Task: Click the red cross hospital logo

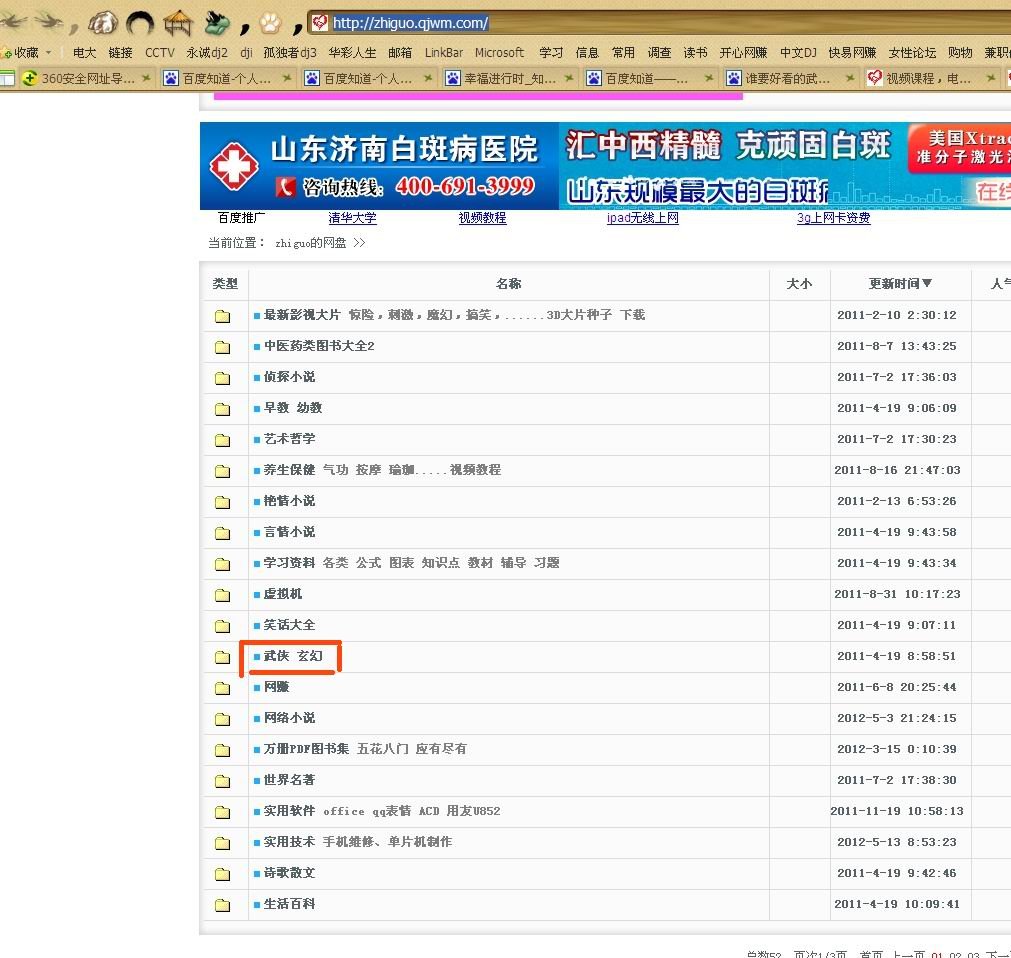Action: tap(233, 167)
